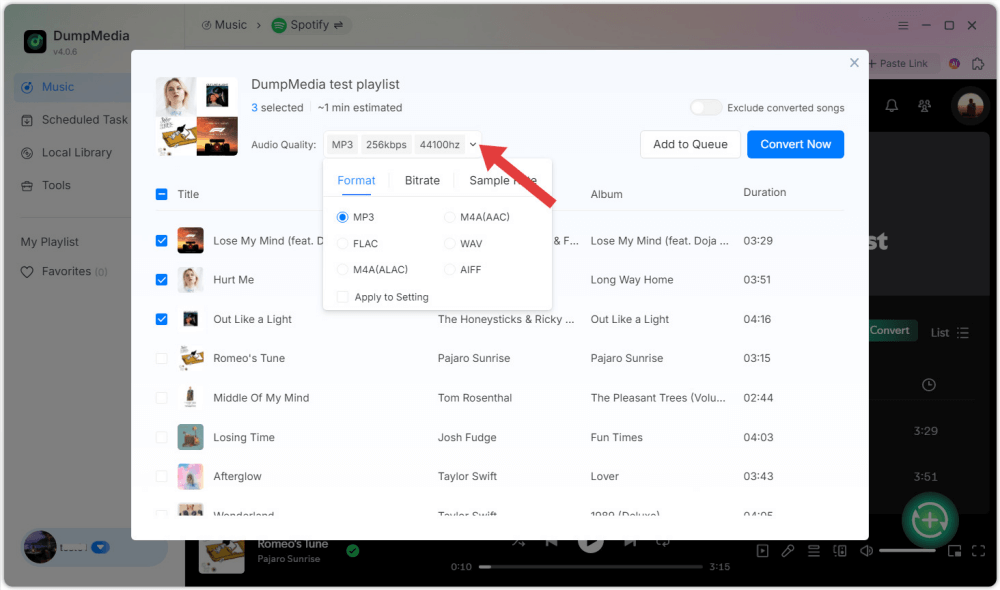Click the lyrics microphone icon in the player bar
This screenshot has width=1000, height=590.
(x=786, y=550)
